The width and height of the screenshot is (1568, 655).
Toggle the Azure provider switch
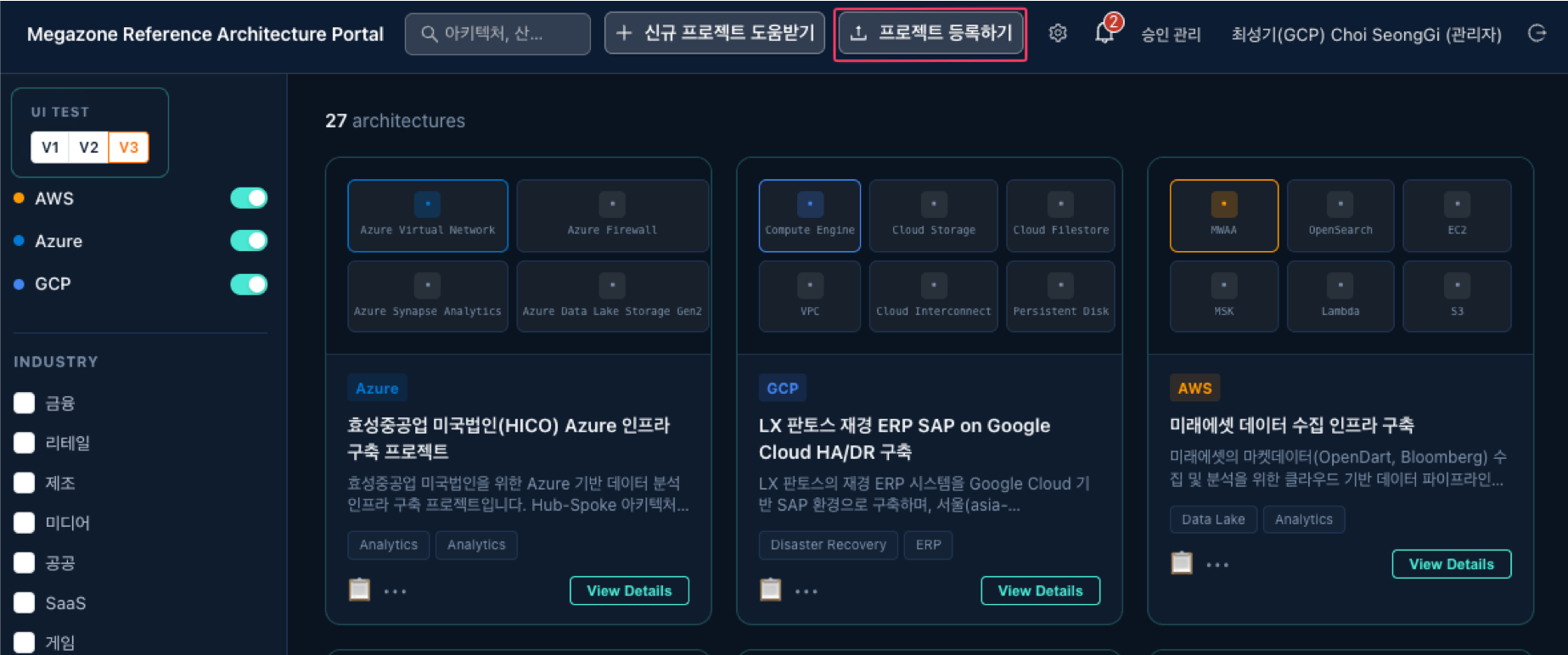pyautogui.click(x=249, y=241)
